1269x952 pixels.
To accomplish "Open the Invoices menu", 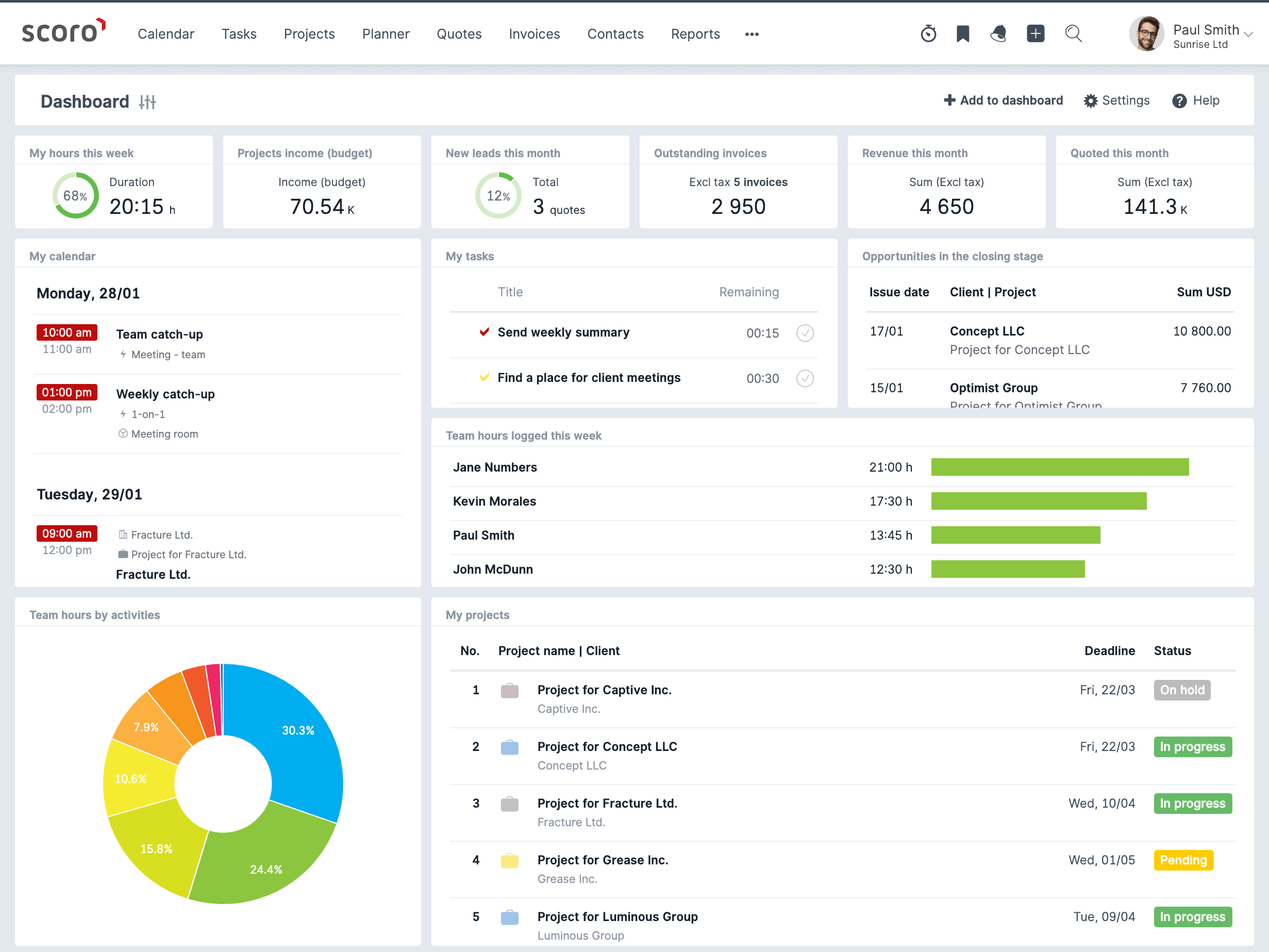I will point(534,34).
